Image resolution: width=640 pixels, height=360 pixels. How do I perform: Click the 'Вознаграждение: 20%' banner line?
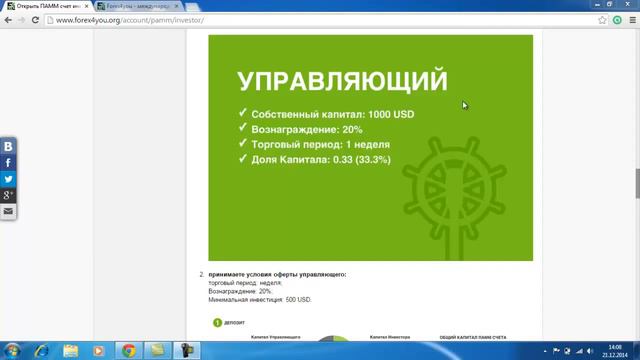307,129
